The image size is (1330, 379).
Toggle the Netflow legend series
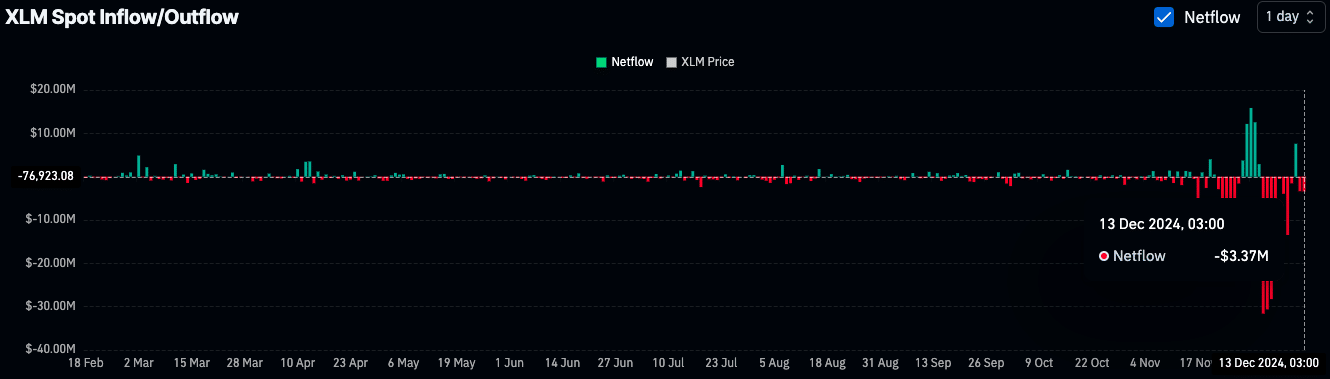point(625,62)
